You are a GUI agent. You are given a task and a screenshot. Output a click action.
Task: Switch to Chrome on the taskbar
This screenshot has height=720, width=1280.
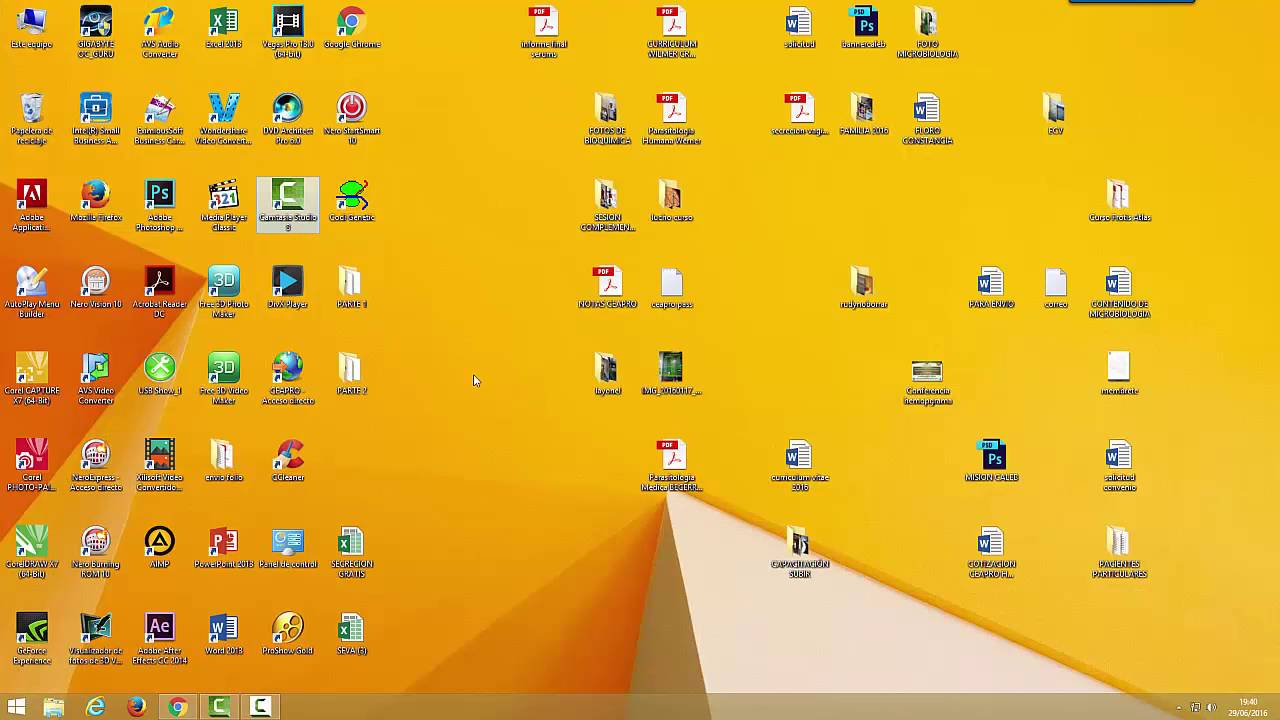point(177,707)
